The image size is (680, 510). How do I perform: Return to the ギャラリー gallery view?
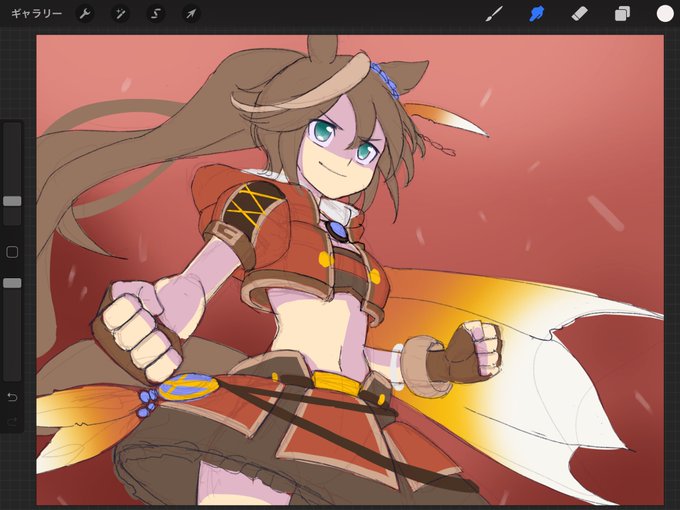pos(36,13)
